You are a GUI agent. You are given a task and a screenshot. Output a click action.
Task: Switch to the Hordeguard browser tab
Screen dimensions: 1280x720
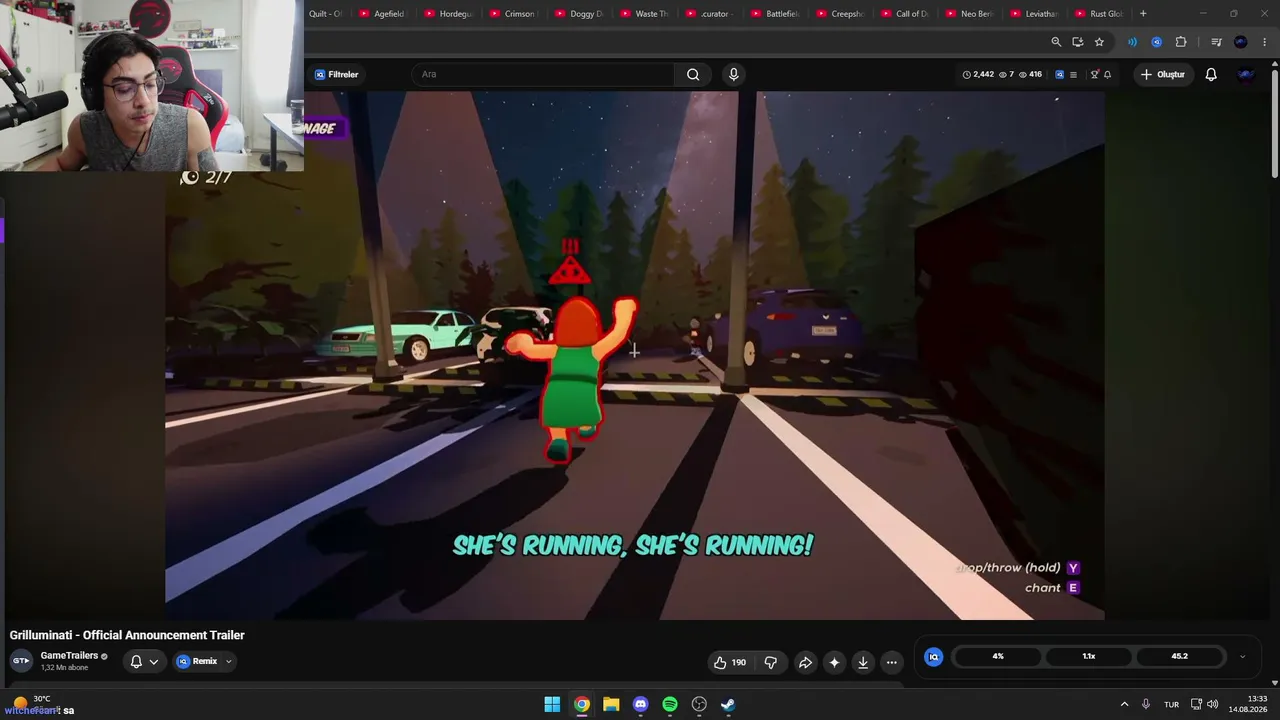[x=447, y=14]
